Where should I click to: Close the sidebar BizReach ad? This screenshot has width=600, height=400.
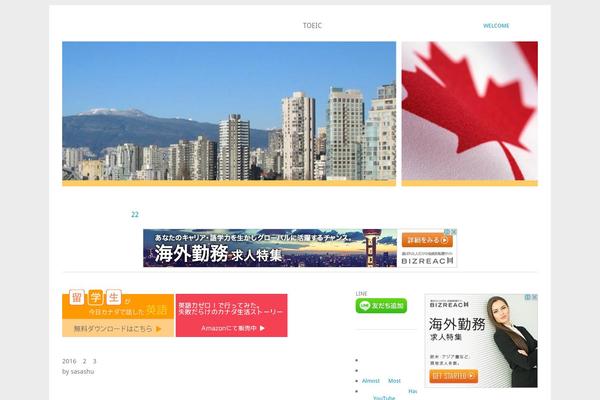535,297
